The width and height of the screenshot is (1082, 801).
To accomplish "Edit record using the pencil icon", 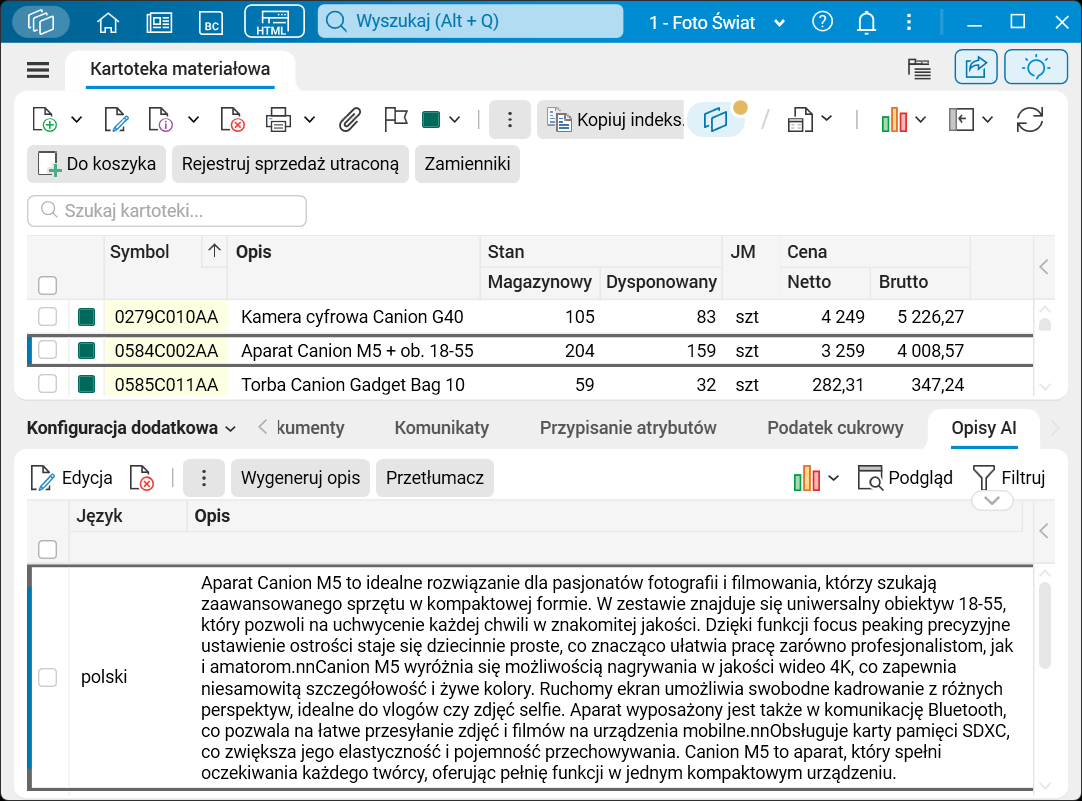I will [x=117, y=119].
